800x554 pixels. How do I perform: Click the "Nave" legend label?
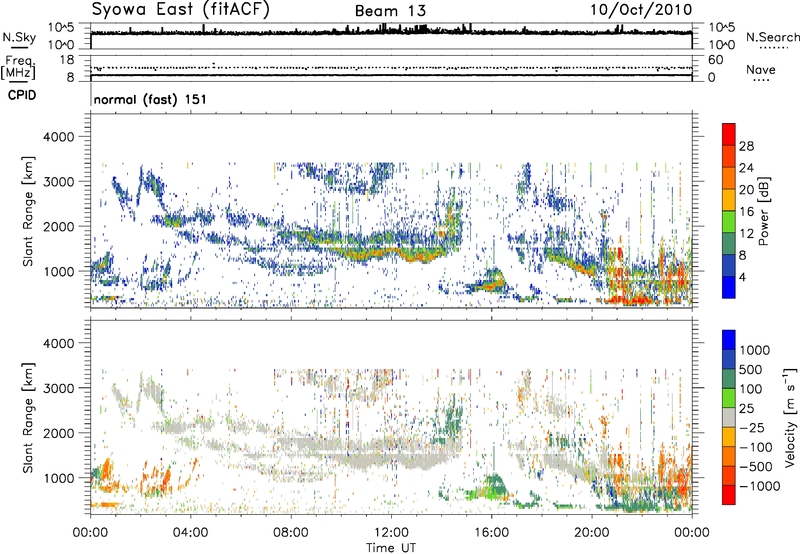(x=760, y=69)
